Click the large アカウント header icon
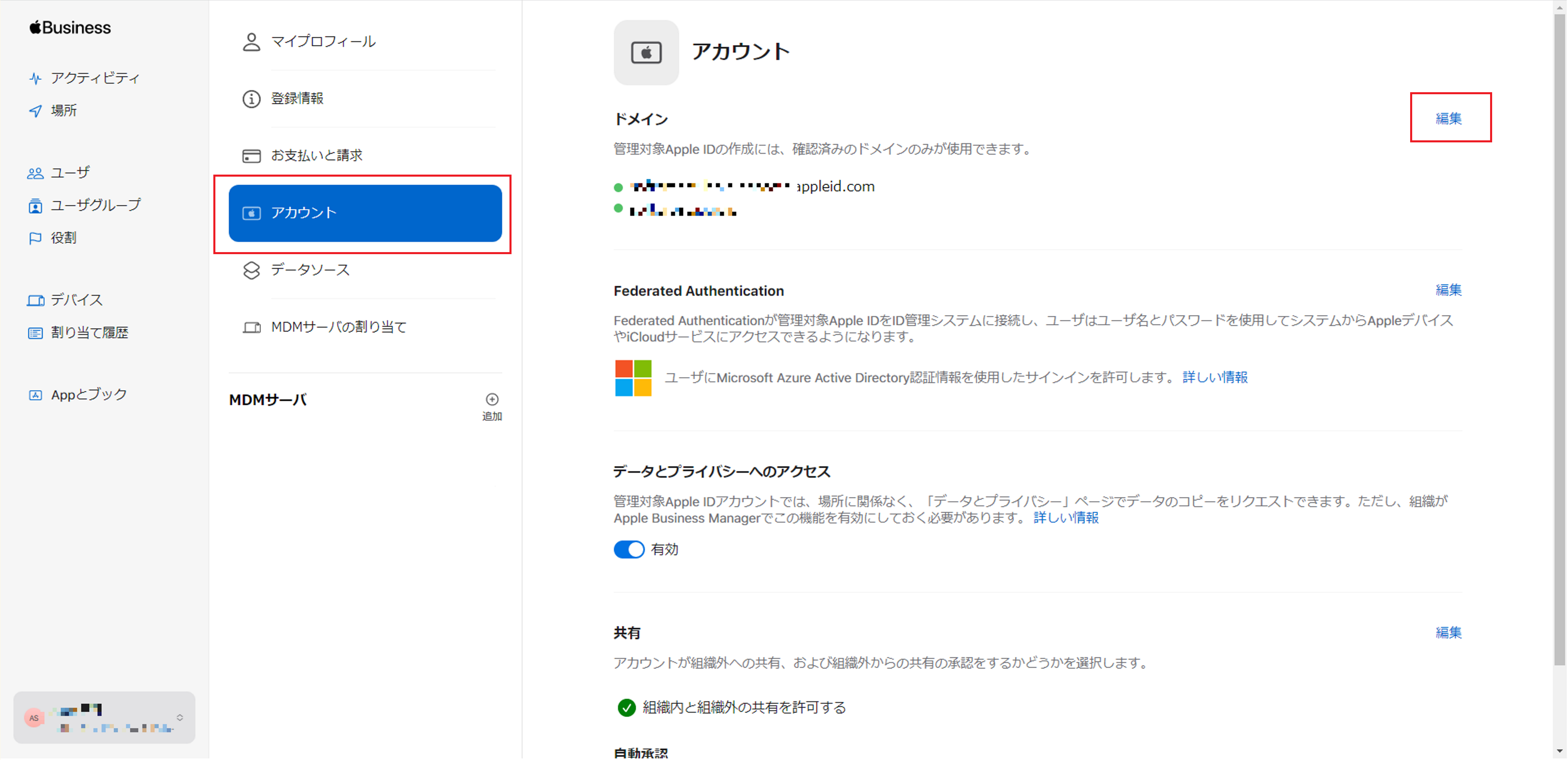The height and width of the screenshot is (760, 1568). [x=646, y=52]
